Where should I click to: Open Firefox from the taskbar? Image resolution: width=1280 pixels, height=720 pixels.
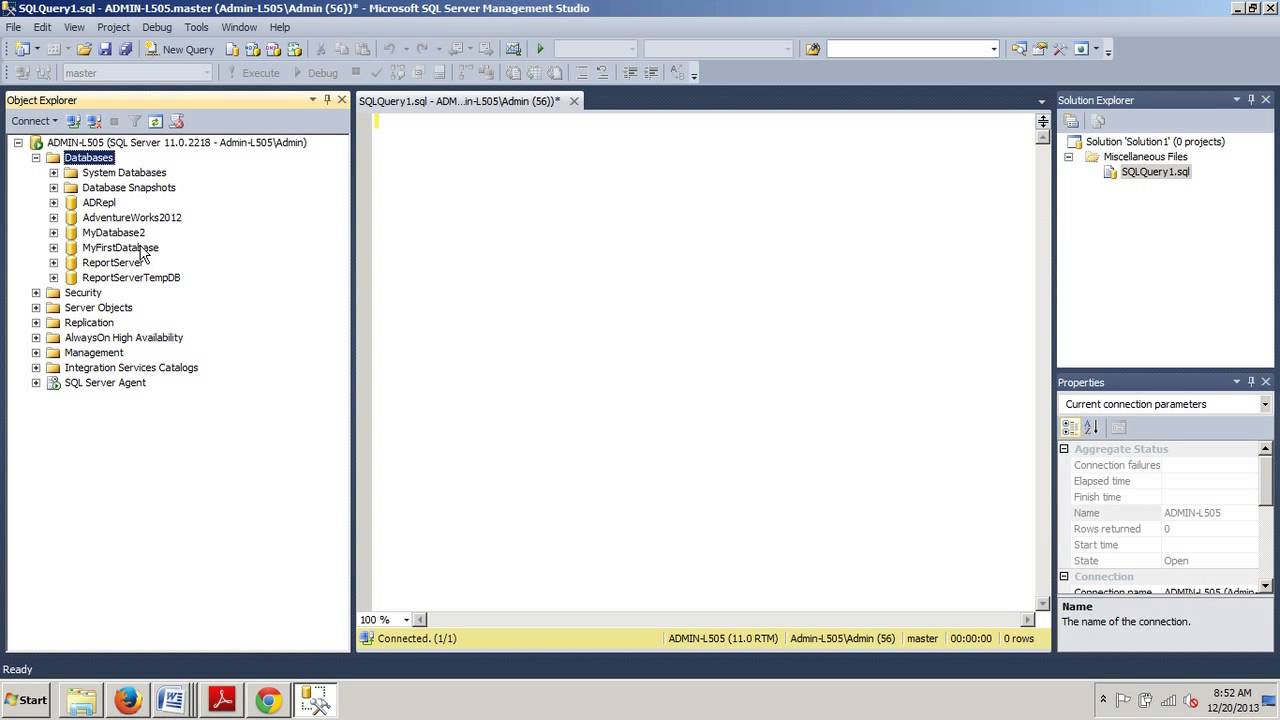pyautogui.click(x=128, y=701)
